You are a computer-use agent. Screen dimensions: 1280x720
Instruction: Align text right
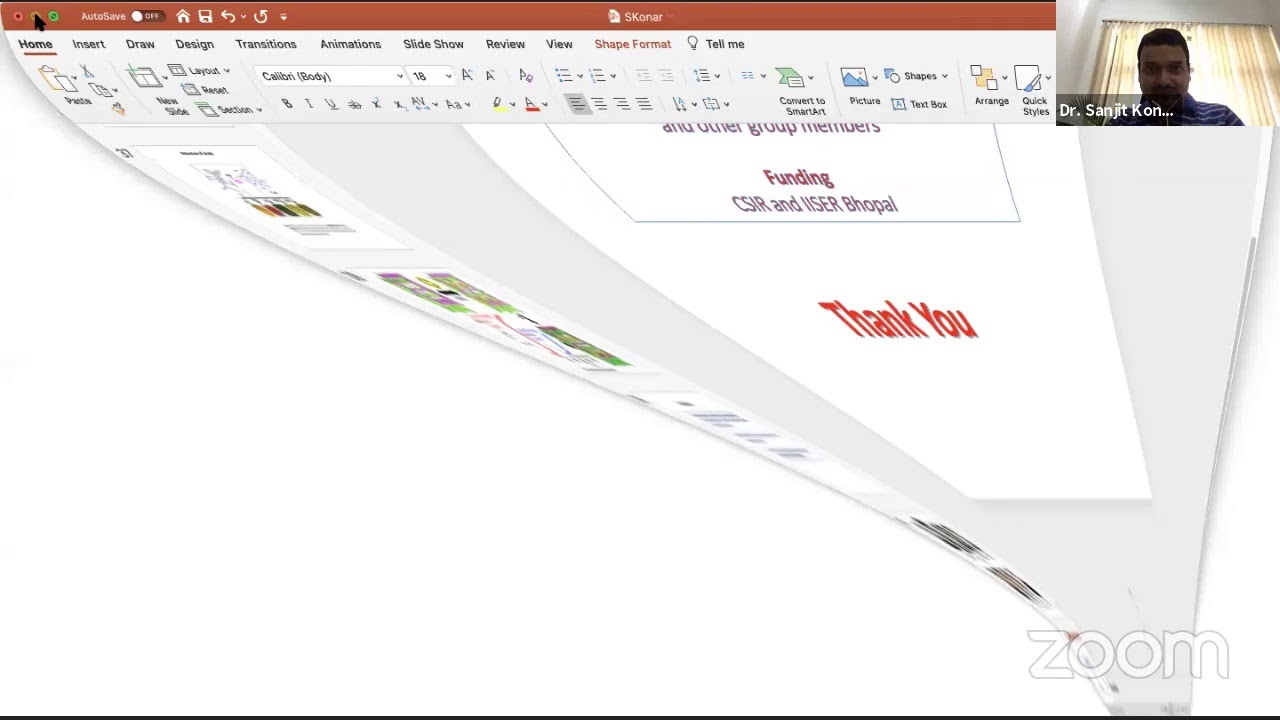pyautogui.click(x=621, y=104)
